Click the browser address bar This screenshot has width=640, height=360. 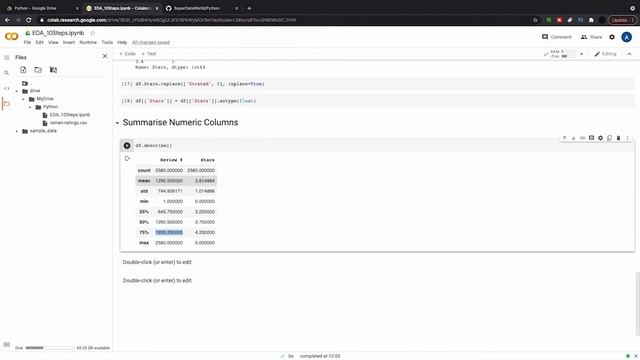286,20
